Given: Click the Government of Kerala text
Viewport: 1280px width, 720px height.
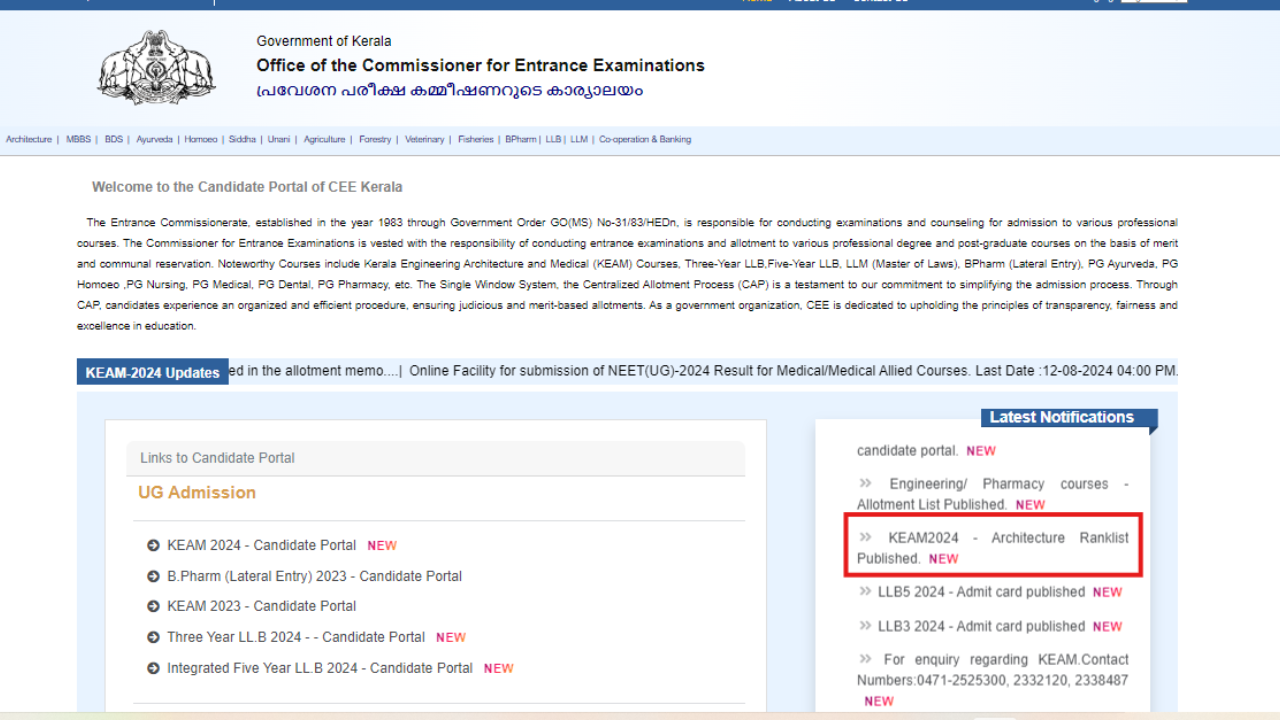Looking at the screenshot, I should point(324,41).
